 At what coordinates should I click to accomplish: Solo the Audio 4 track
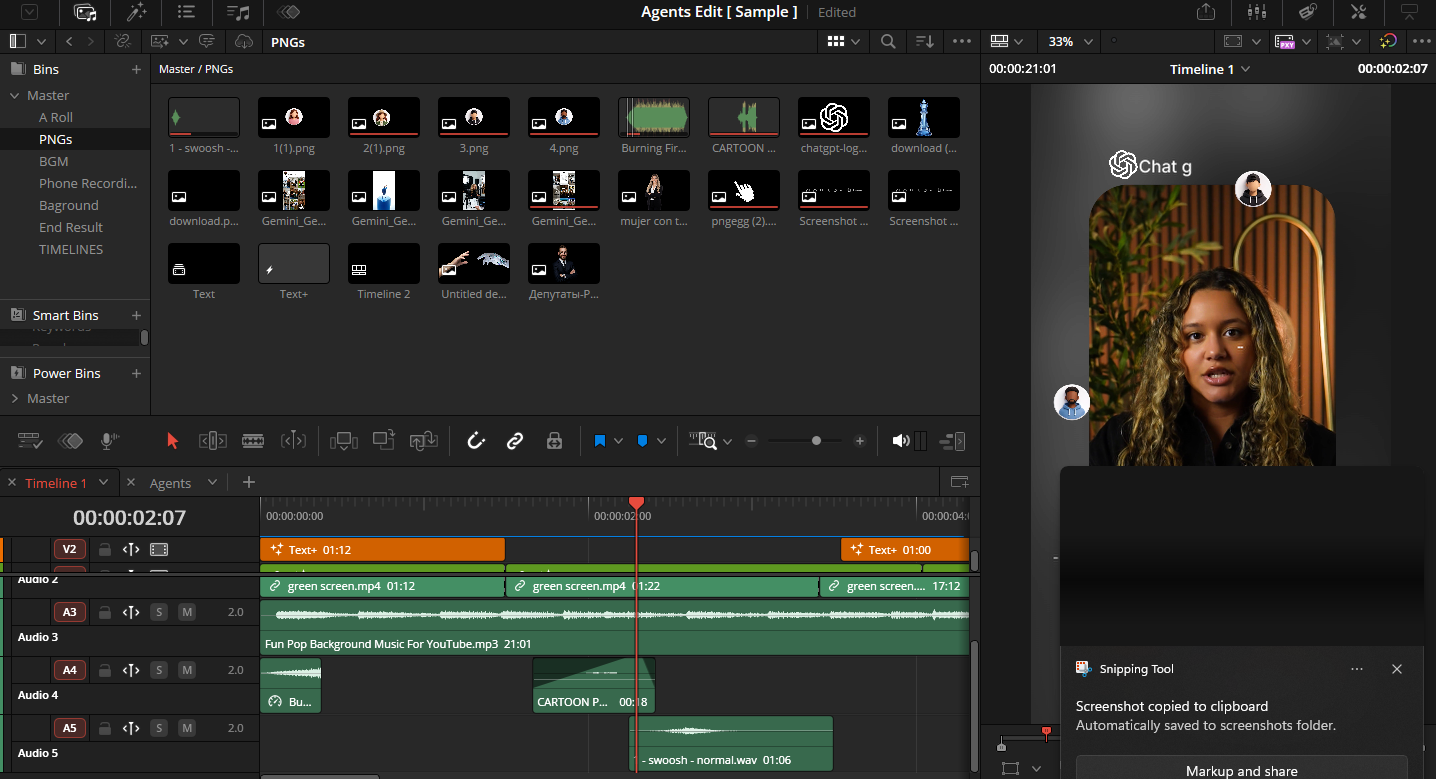point(158,670)
